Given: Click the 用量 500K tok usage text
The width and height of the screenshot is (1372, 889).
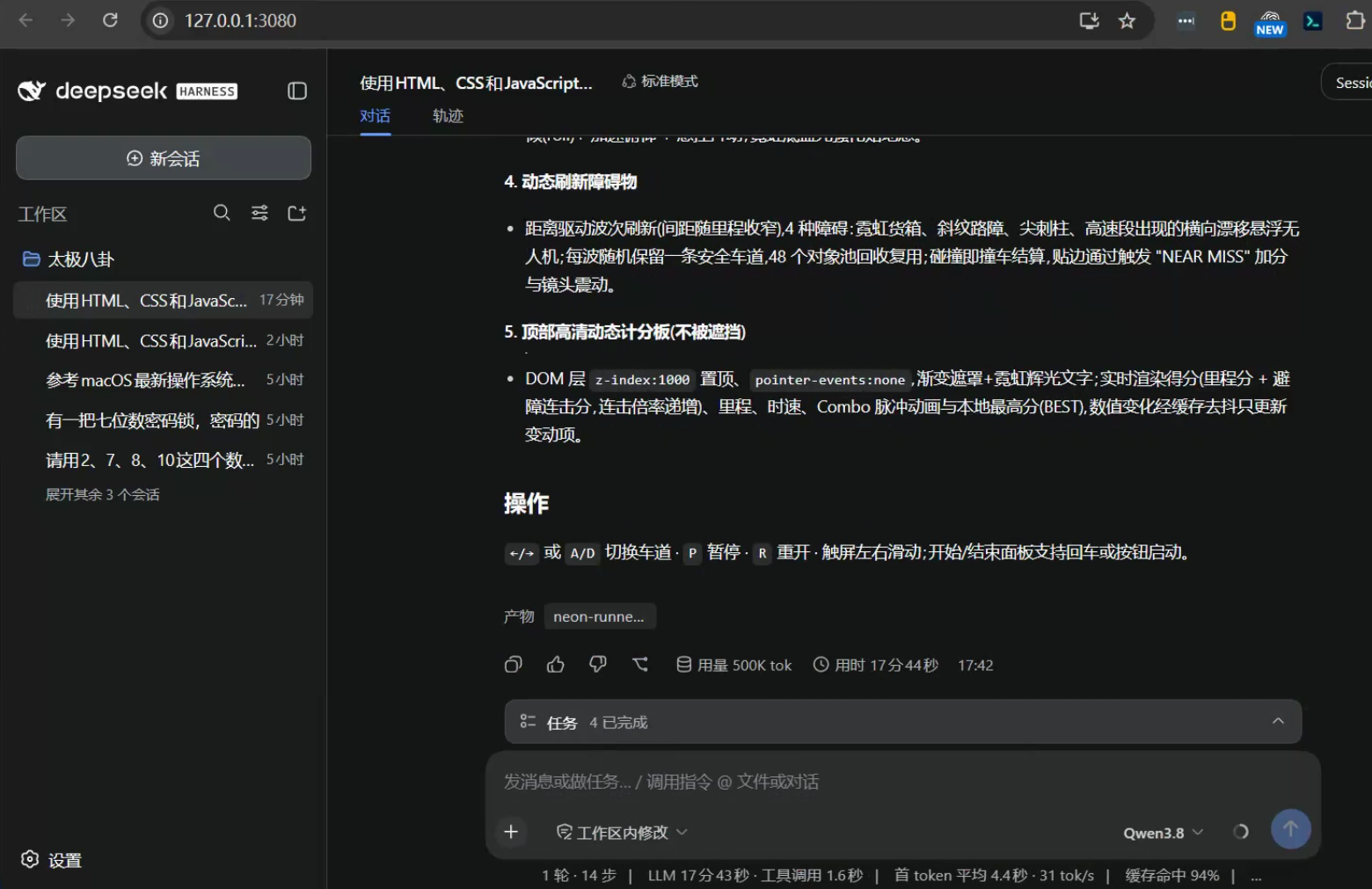Looking at the screenshot, I should (x=734, y=666).
